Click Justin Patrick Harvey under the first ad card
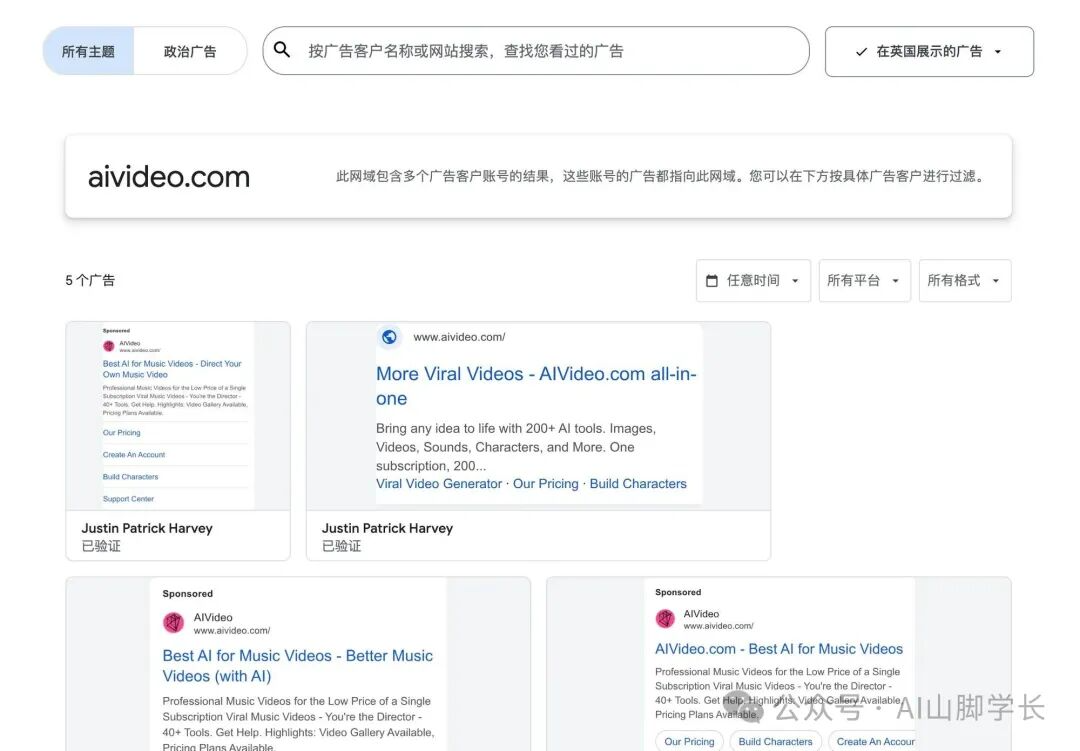This screenshot has height=751, width=1080. (147, 528)
